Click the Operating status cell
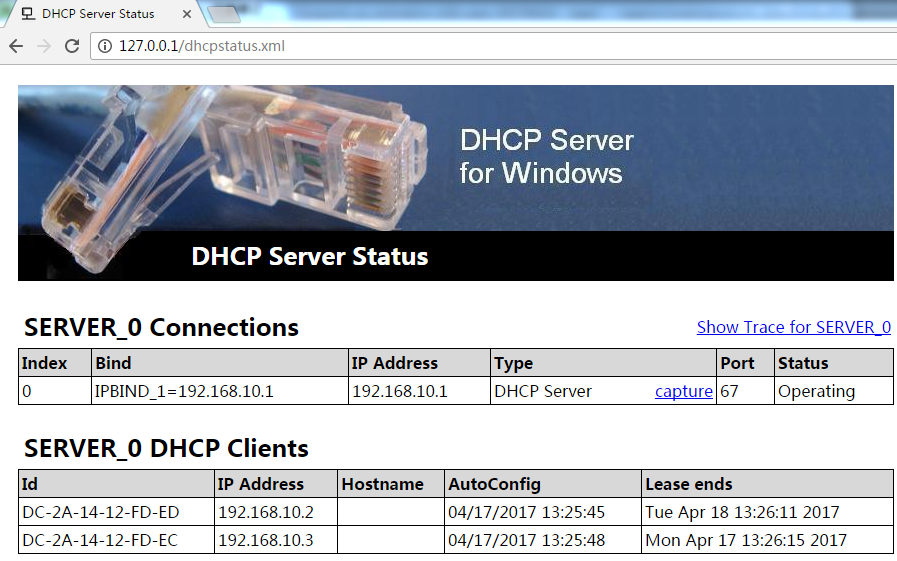Viewport: 897px width, 561px height. click(834, 391)
